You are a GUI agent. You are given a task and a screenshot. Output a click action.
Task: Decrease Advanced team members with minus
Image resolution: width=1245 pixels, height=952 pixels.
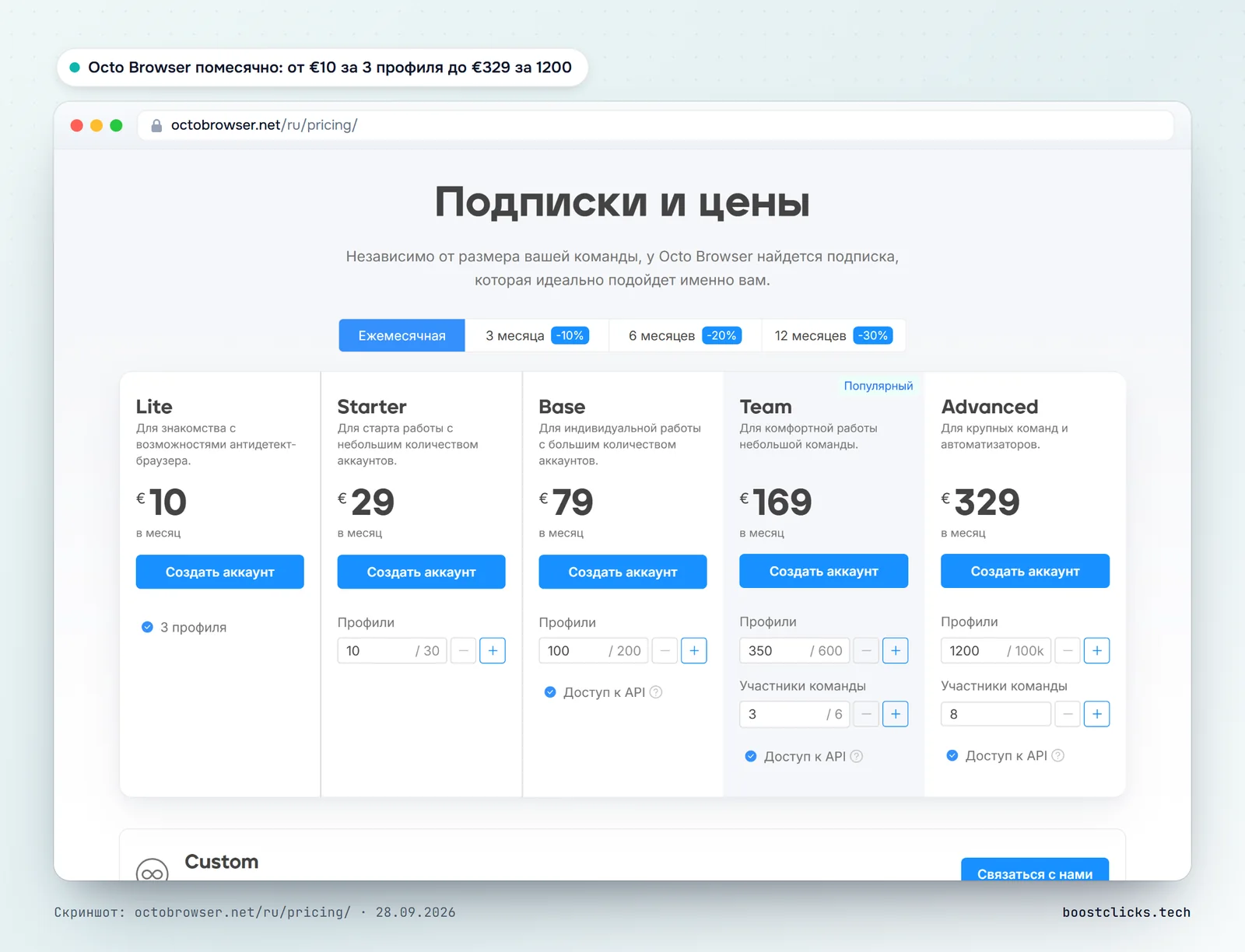click(x=1068, y=714)
